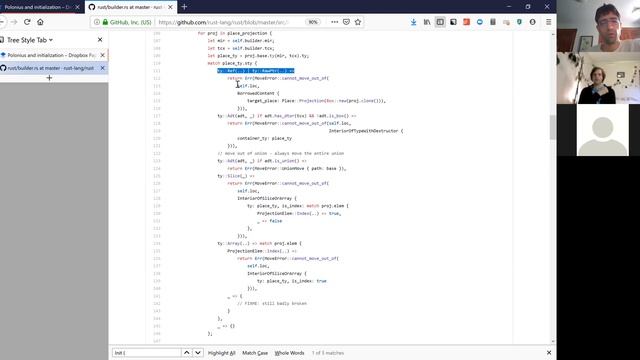Close the find bar
The image size is (640, 360).
(549, 353)
